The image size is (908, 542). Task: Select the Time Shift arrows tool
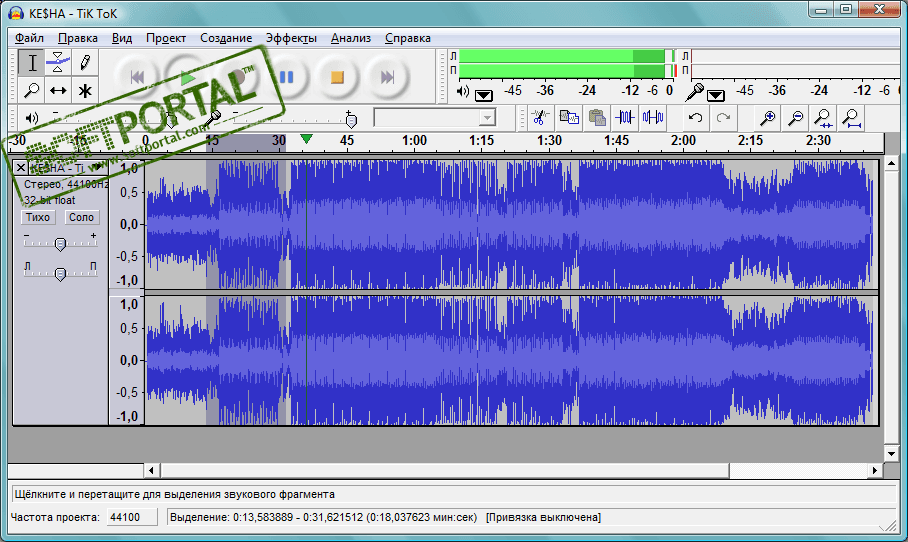point(58,90)
